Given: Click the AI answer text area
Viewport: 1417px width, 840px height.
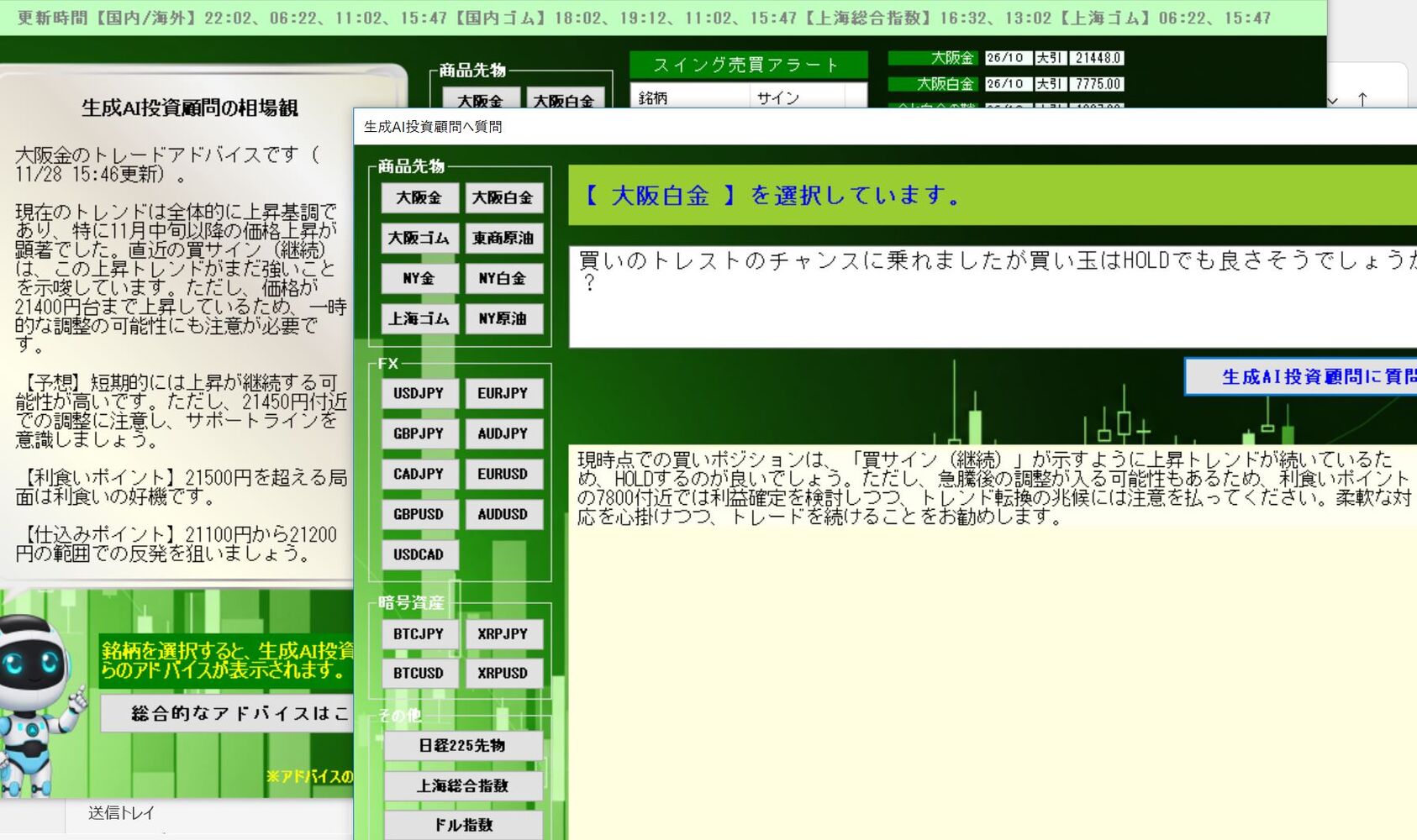Looking at the screenshot, I should (993, 643).
